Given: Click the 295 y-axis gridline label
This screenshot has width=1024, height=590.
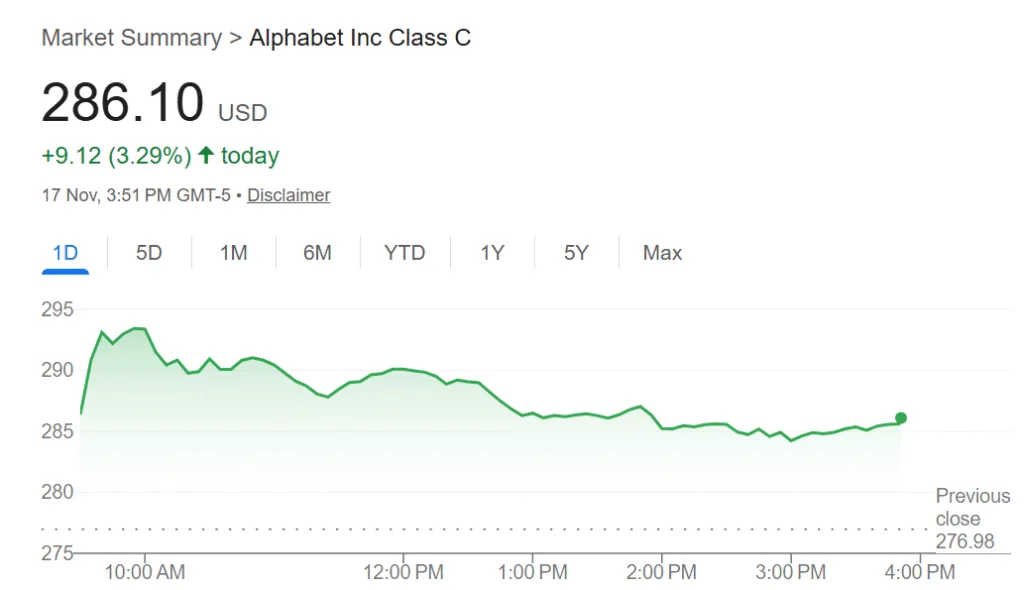Looking at the screenshot, I should (x=57, y=310).
